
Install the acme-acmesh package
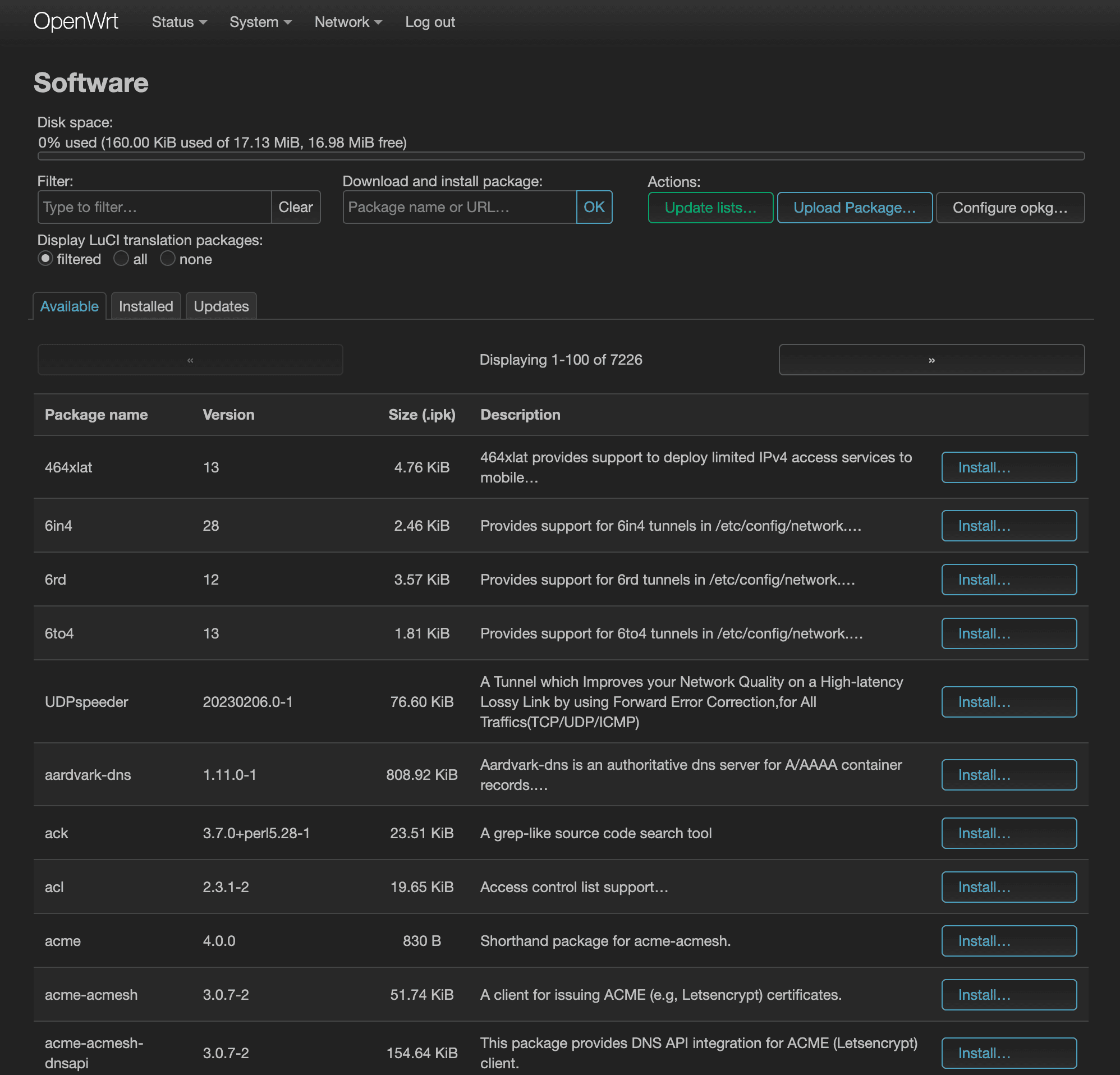(x=1008, y=994)
